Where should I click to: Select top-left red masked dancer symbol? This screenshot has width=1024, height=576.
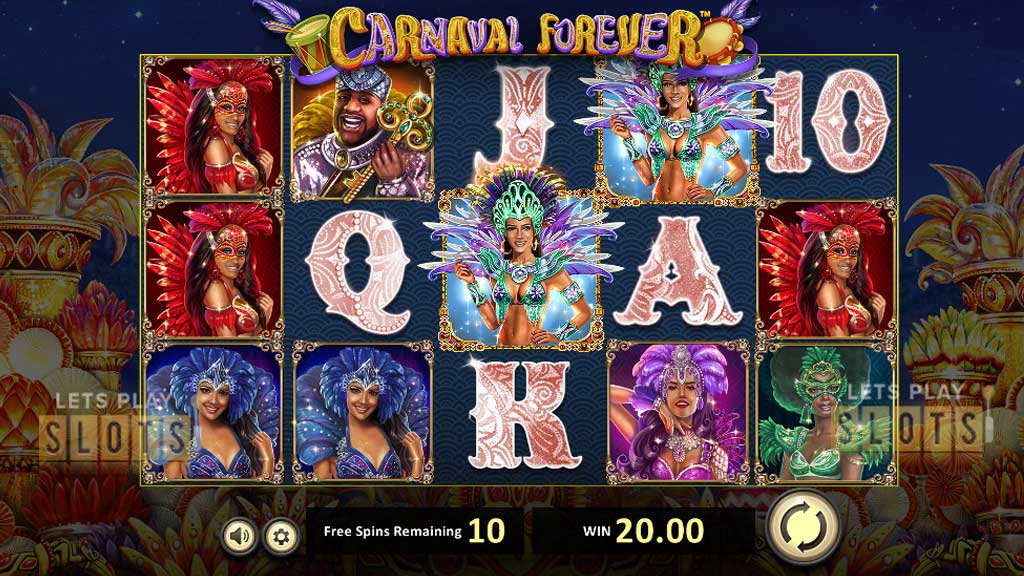click(x=214, y=126)
